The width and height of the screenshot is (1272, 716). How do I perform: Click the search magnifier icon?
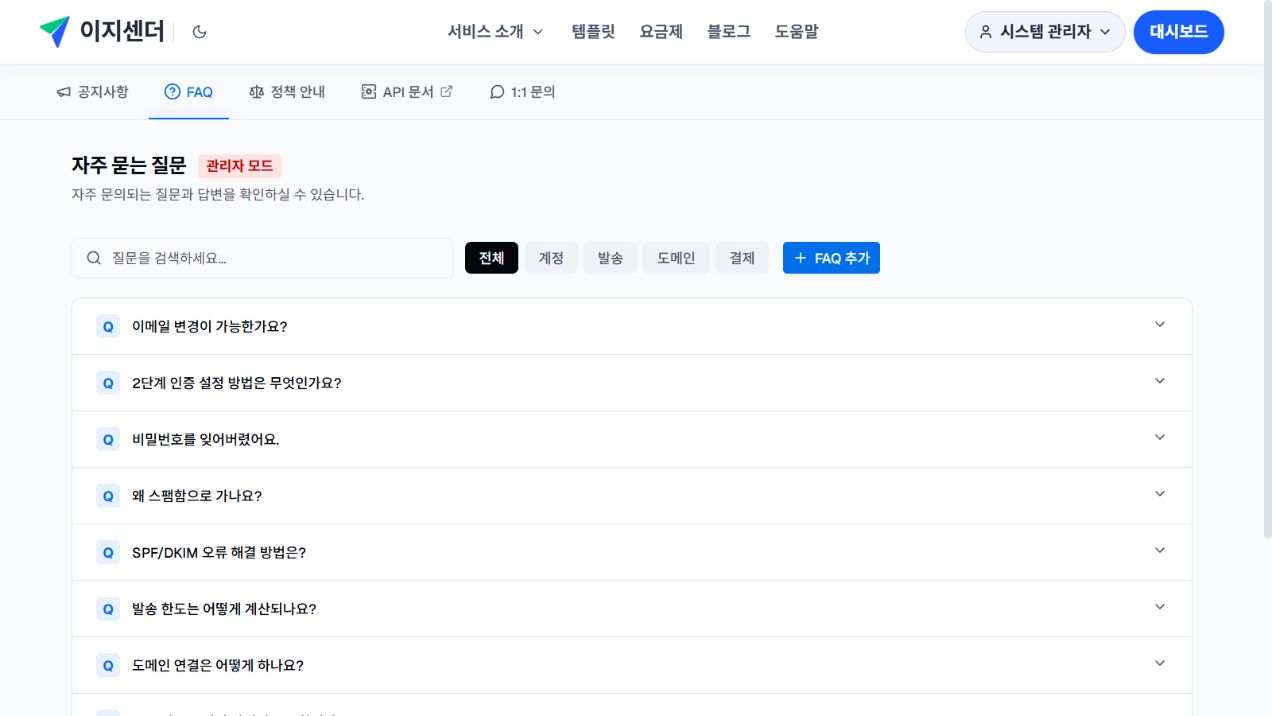coord(94,258)
